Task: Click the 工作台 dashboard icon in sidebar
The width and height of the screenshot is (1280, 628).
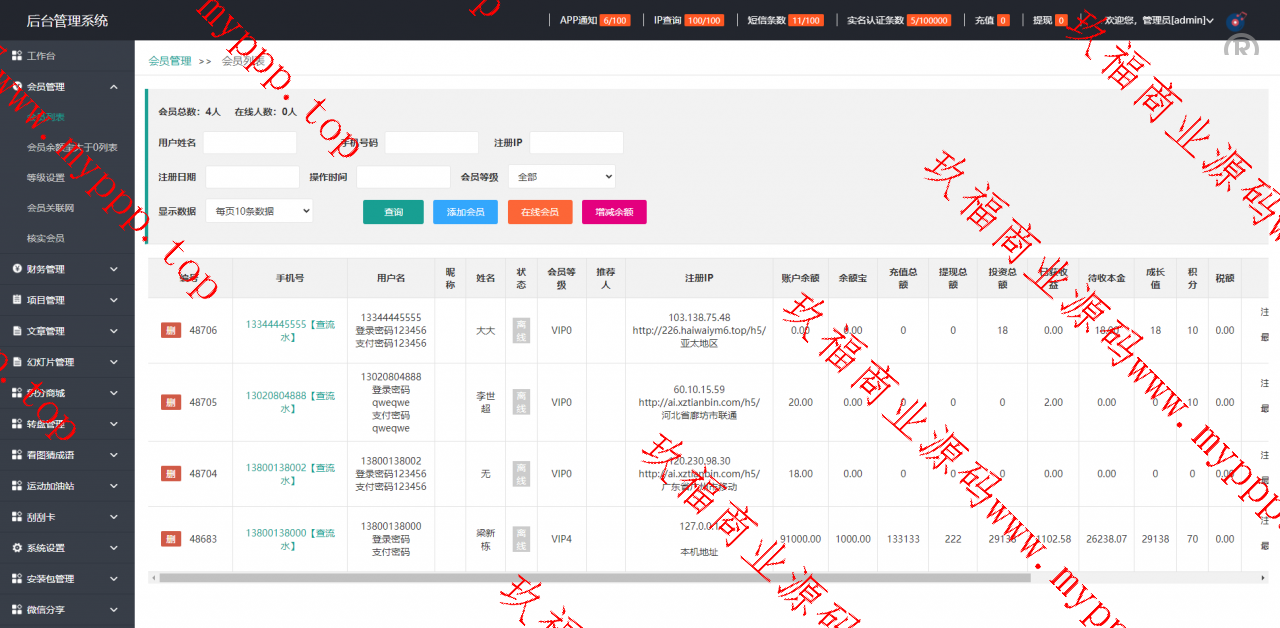Action: (x=17, y=55)
